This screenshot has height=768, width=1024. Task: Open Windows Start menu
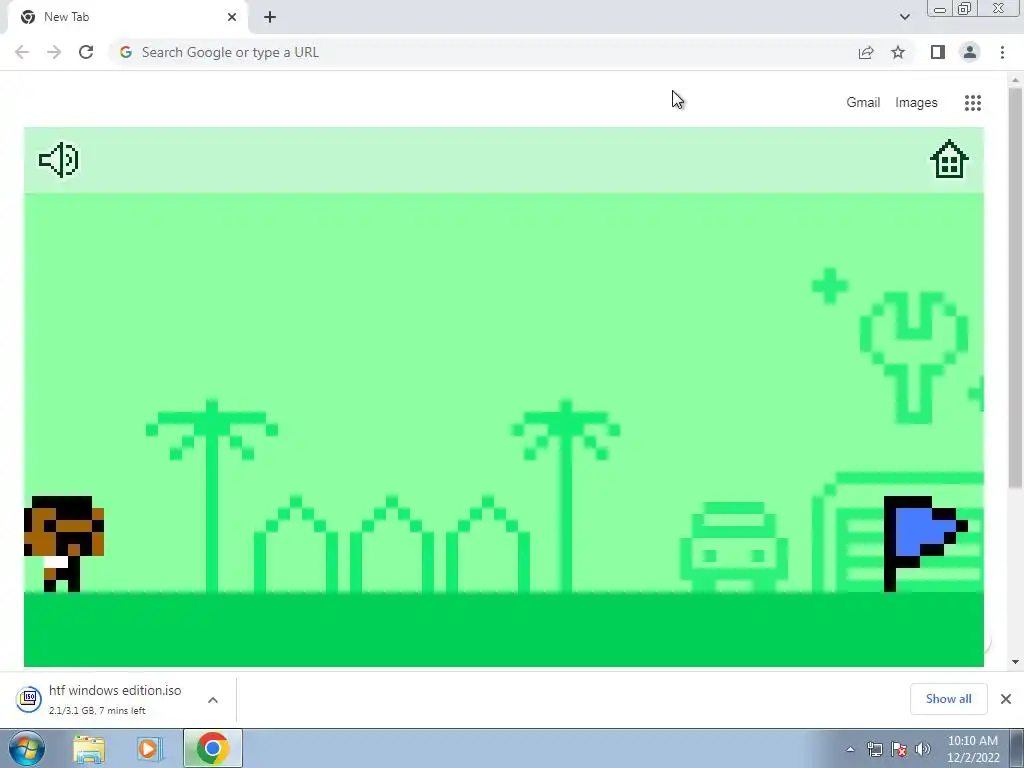click(x=26, y=748)
